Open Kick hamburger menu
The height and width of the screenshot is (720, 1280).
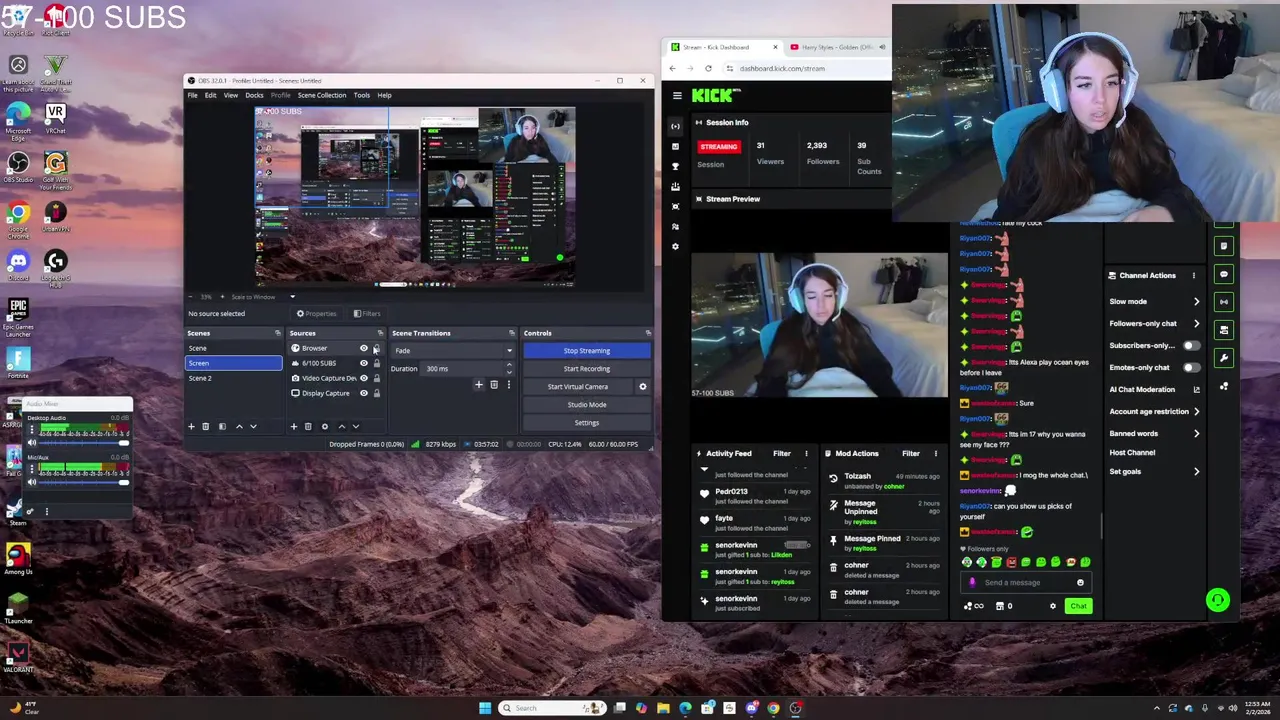click(677, 96)
